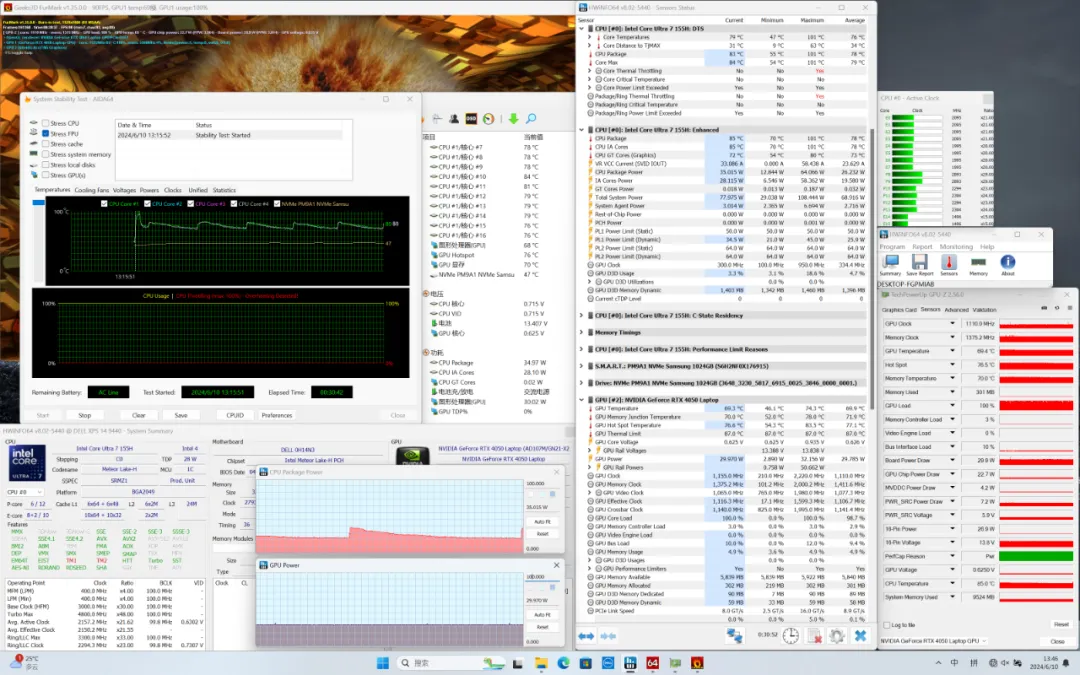The image size is (1080, 675).
Task: Click the Windows Start button
Action: [x=382, y=663]
